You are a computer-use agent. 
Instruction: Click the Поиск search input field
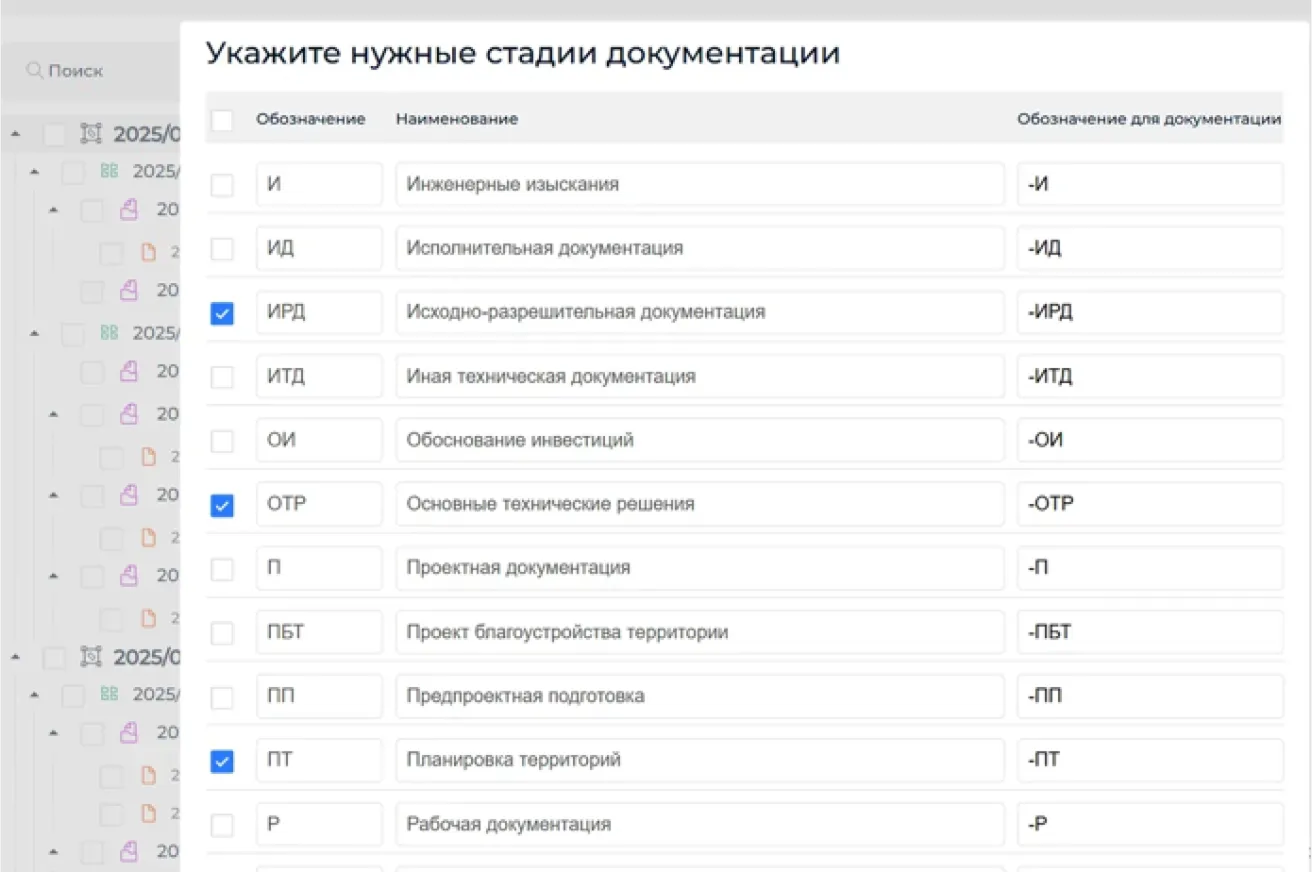click(90, 70)
